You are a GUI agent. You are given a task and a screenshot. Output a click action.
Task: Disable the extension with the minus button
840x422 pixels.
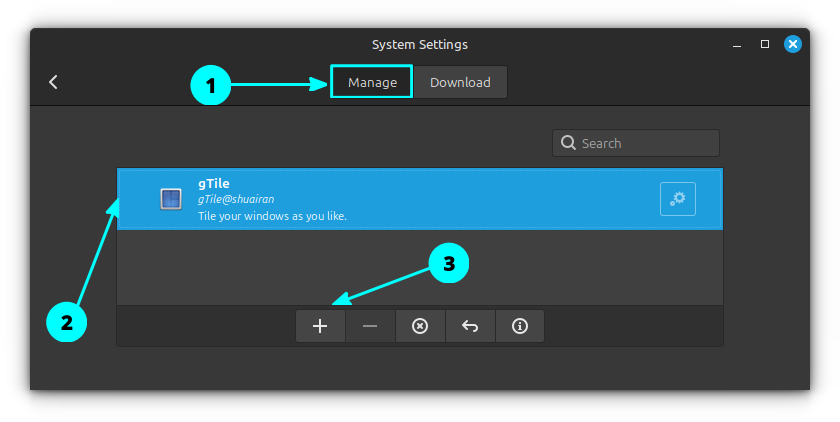(x=370, y=326)
